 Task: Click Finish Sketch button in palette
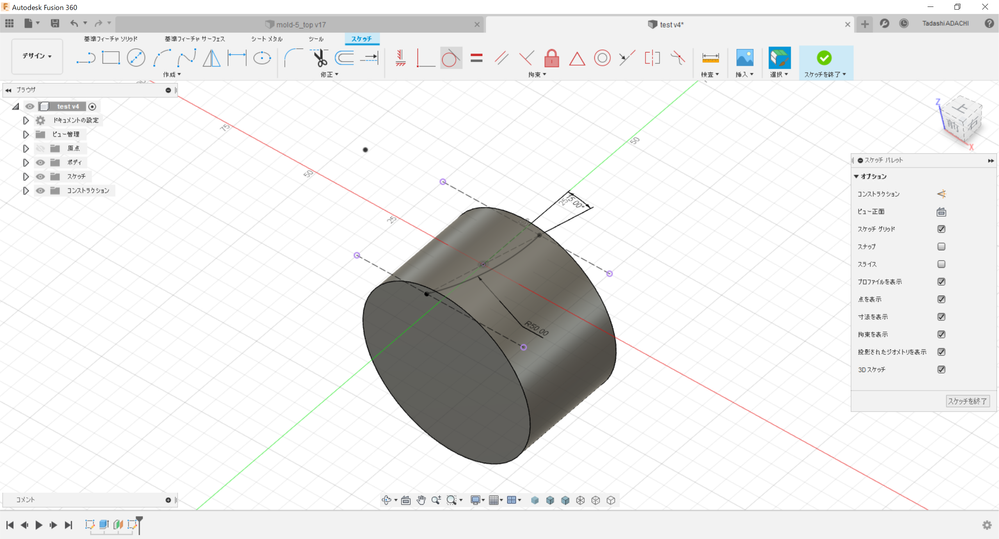tap(967, 401)
